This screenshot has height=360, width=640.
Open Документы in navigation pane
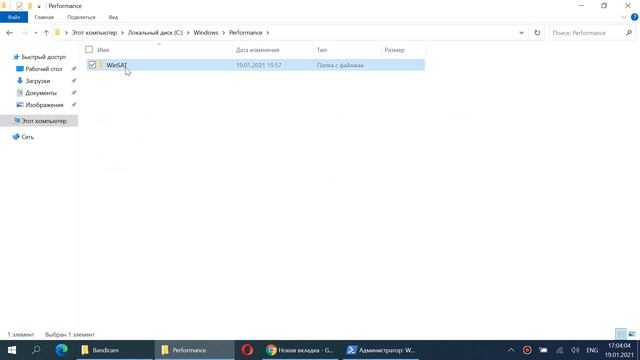click(41, 93)
